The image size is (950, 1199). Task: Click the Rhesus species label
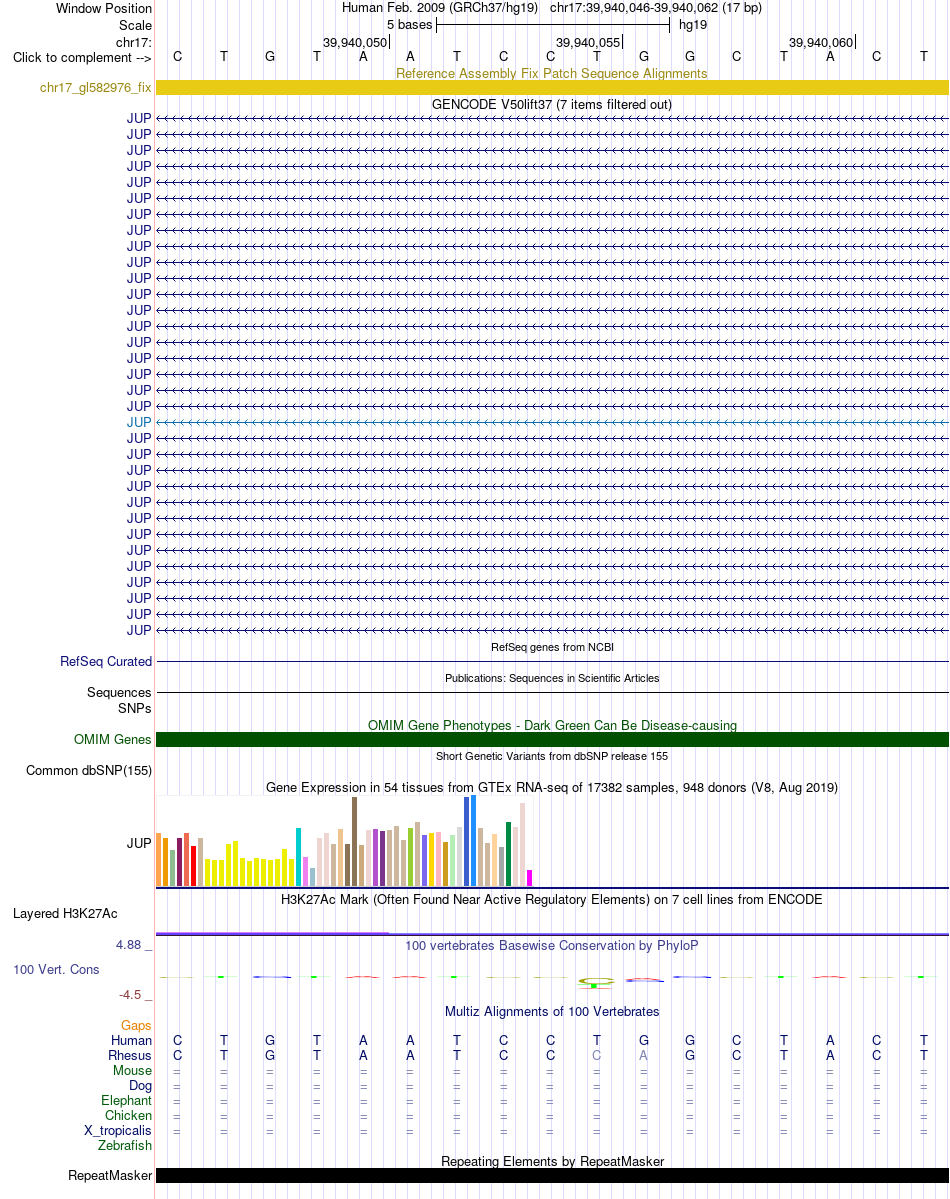[130, 1055]
